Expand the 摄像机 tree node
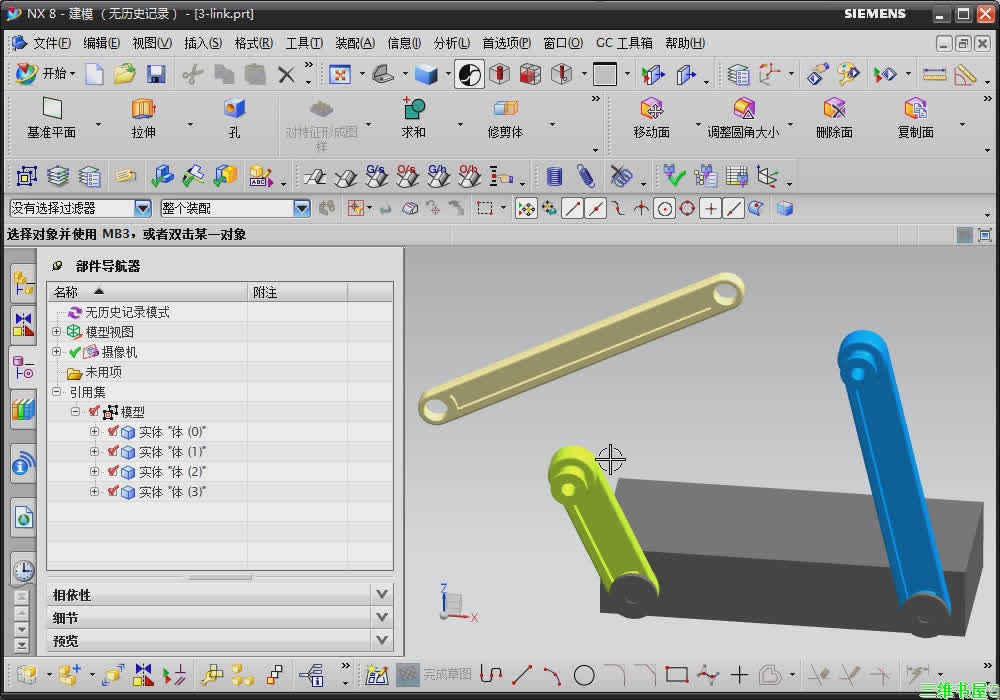This screenshot has height=700, width=1000. (x=56, y=351)
